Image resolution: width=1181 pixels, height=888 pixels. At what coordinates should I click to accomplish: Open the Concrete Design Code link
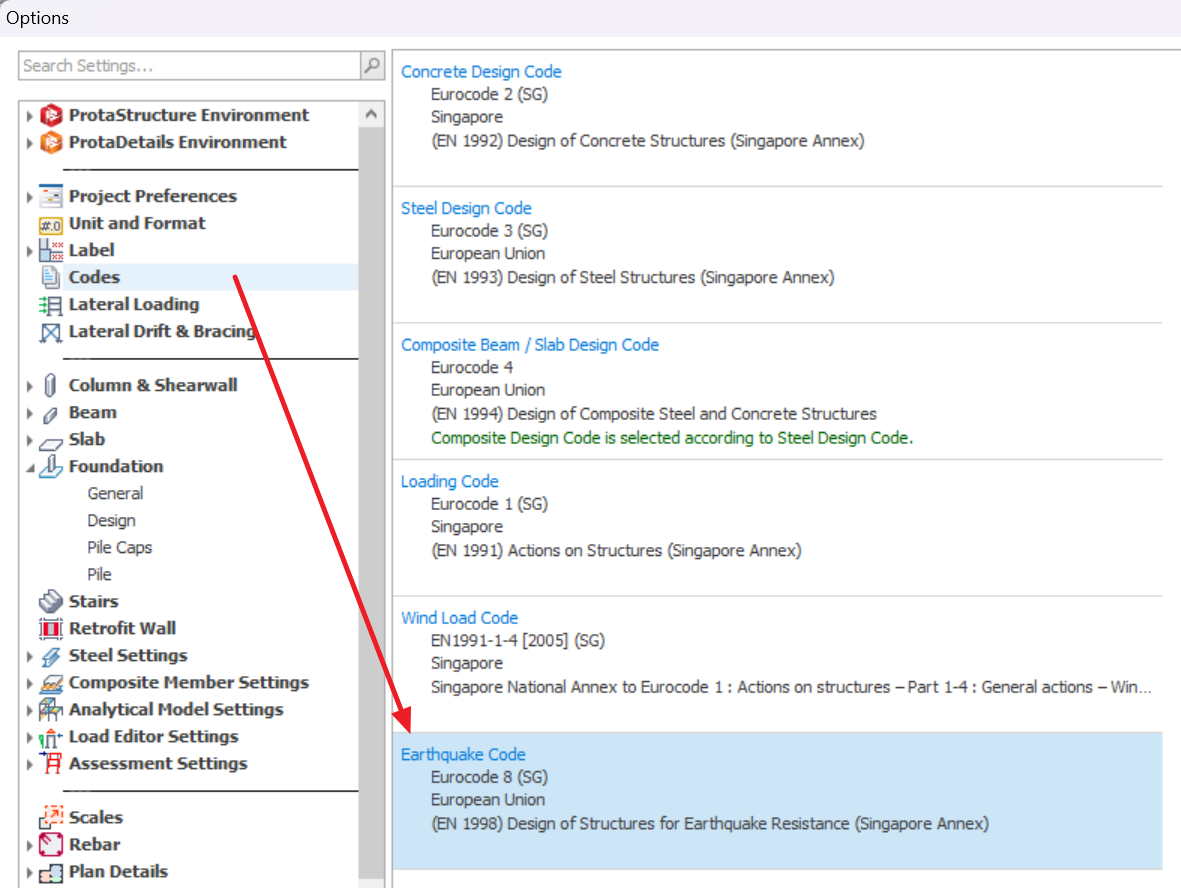click(x=481, y=72)
